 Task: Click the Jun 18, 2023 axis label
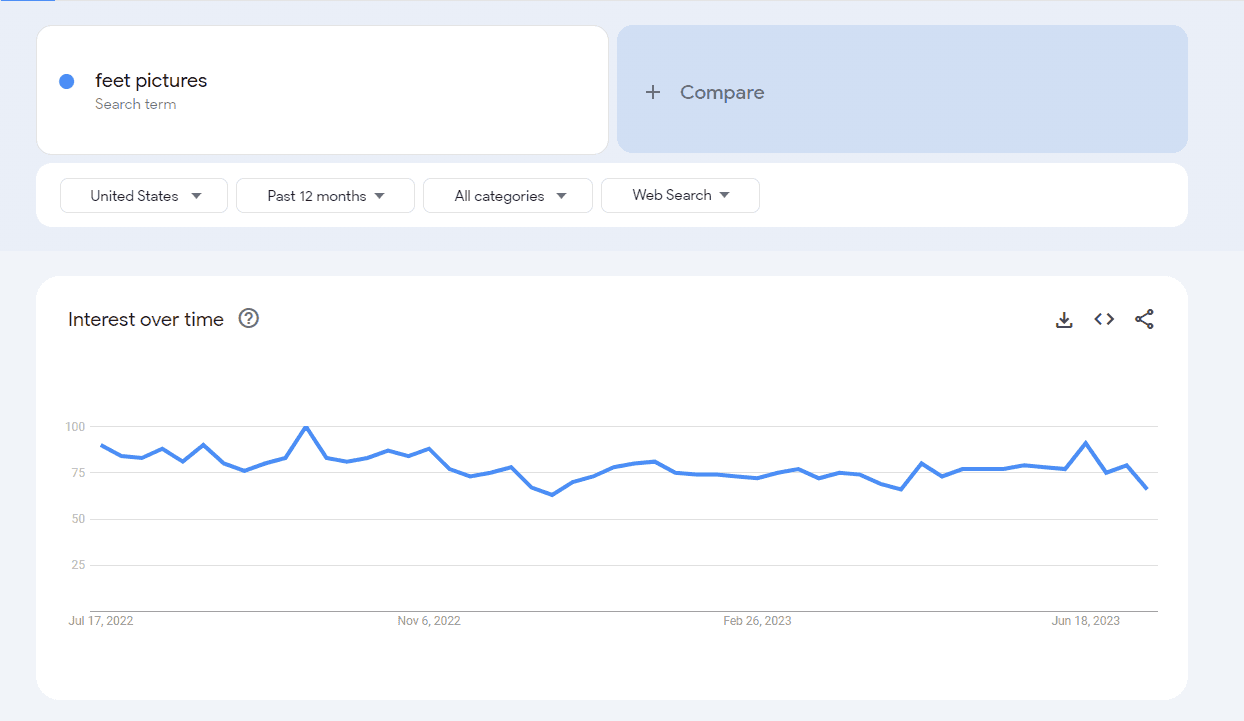click(x=1086, y=621)
